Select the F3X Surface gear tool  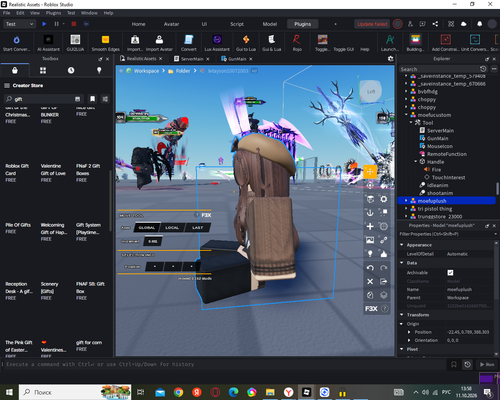[x=384, y=199]
